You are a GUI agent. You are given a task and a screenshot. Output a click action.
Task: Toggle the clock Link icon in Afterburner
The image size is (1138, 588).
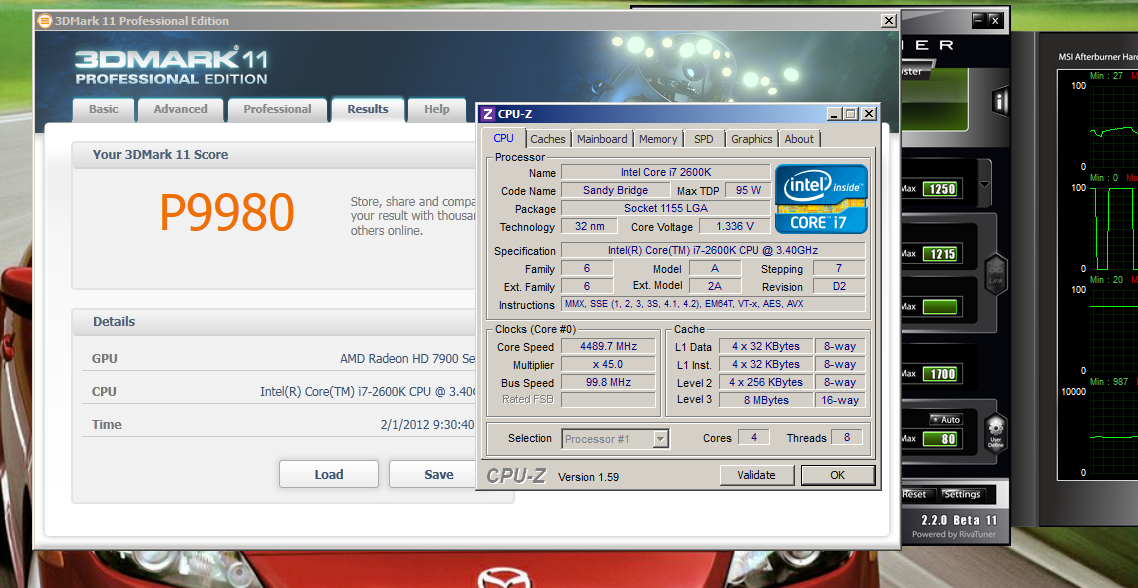pyautogui.click(x=996, y=274)
